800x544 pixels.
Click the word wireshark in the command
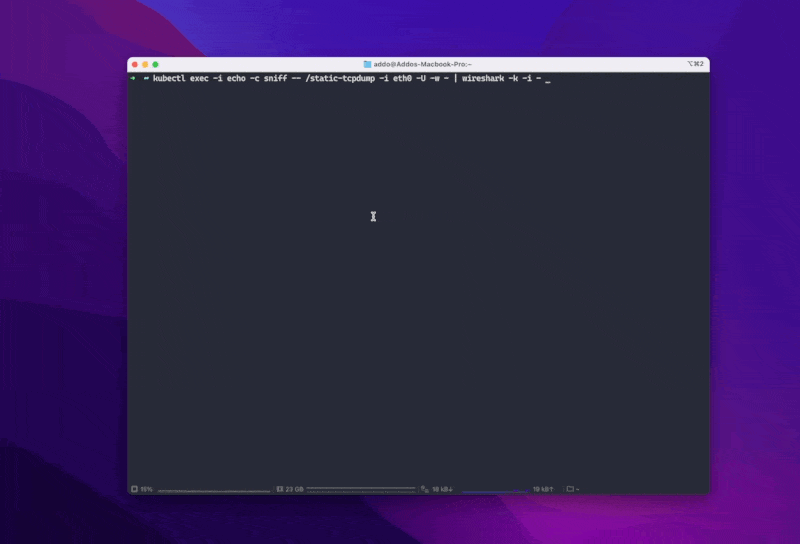(x=483, y=78)
